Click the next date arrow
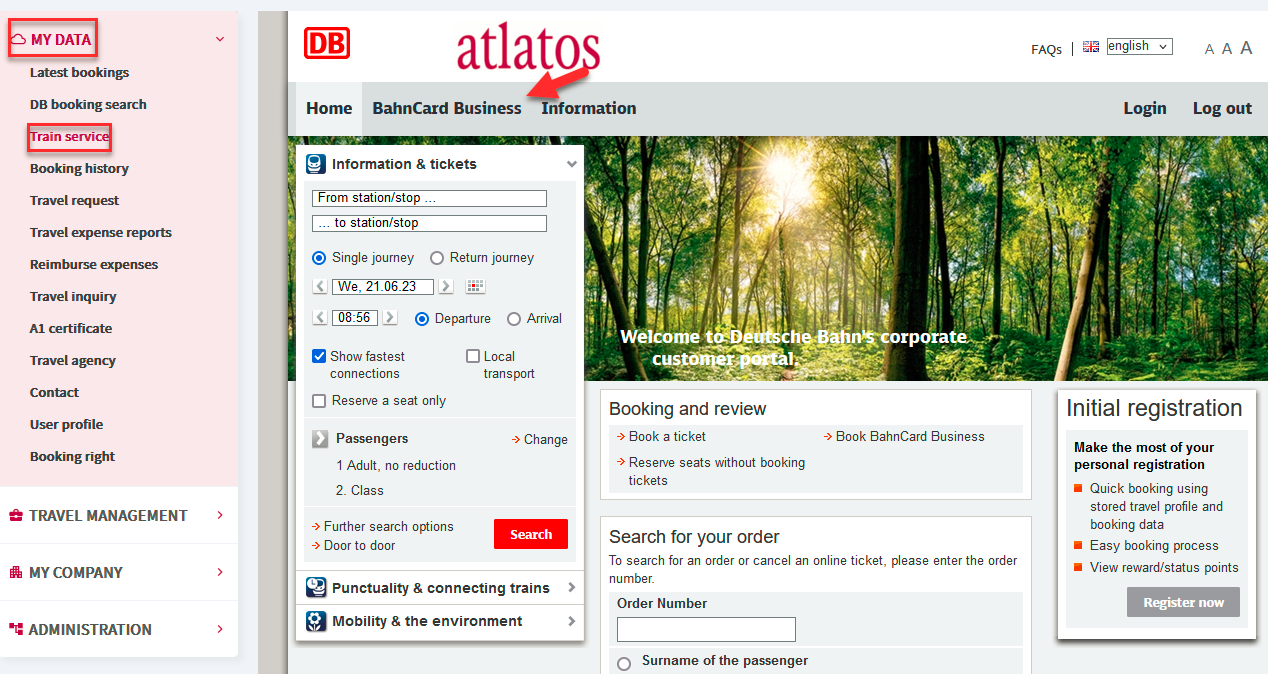 coord(446,287)
